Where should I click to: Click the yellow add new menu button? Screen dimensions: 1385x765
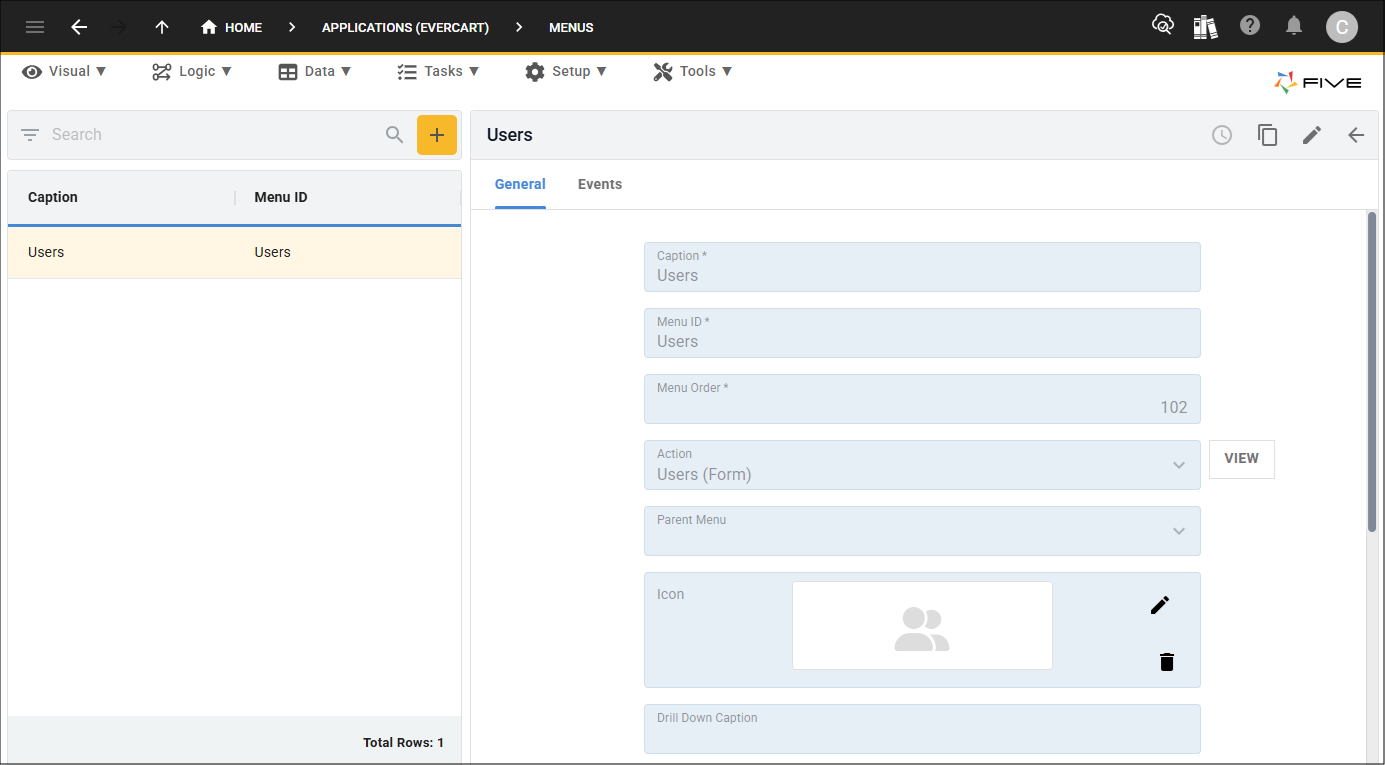pos(437,135)
